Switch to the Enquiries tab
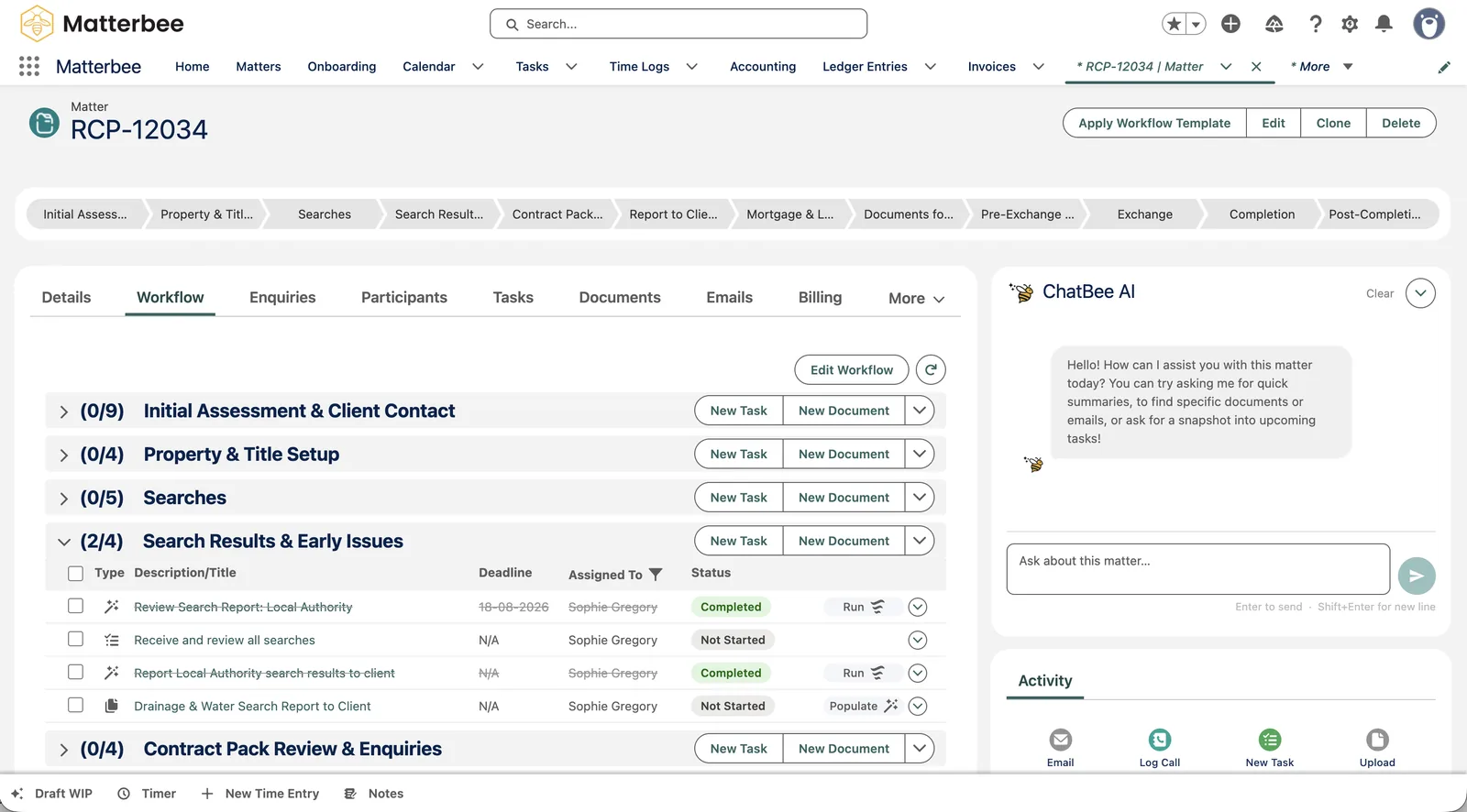1467x812 pixels. (282, 297)
